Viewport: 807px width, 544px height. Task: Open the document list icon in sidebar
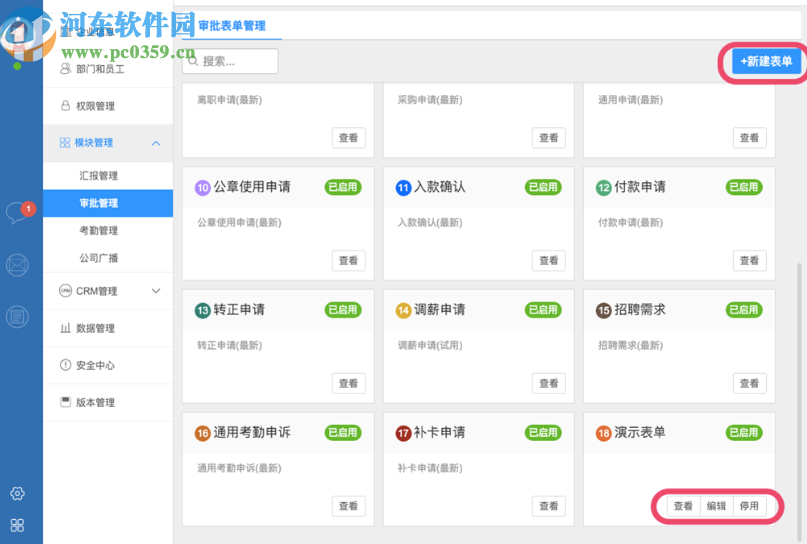pos(17,317)
